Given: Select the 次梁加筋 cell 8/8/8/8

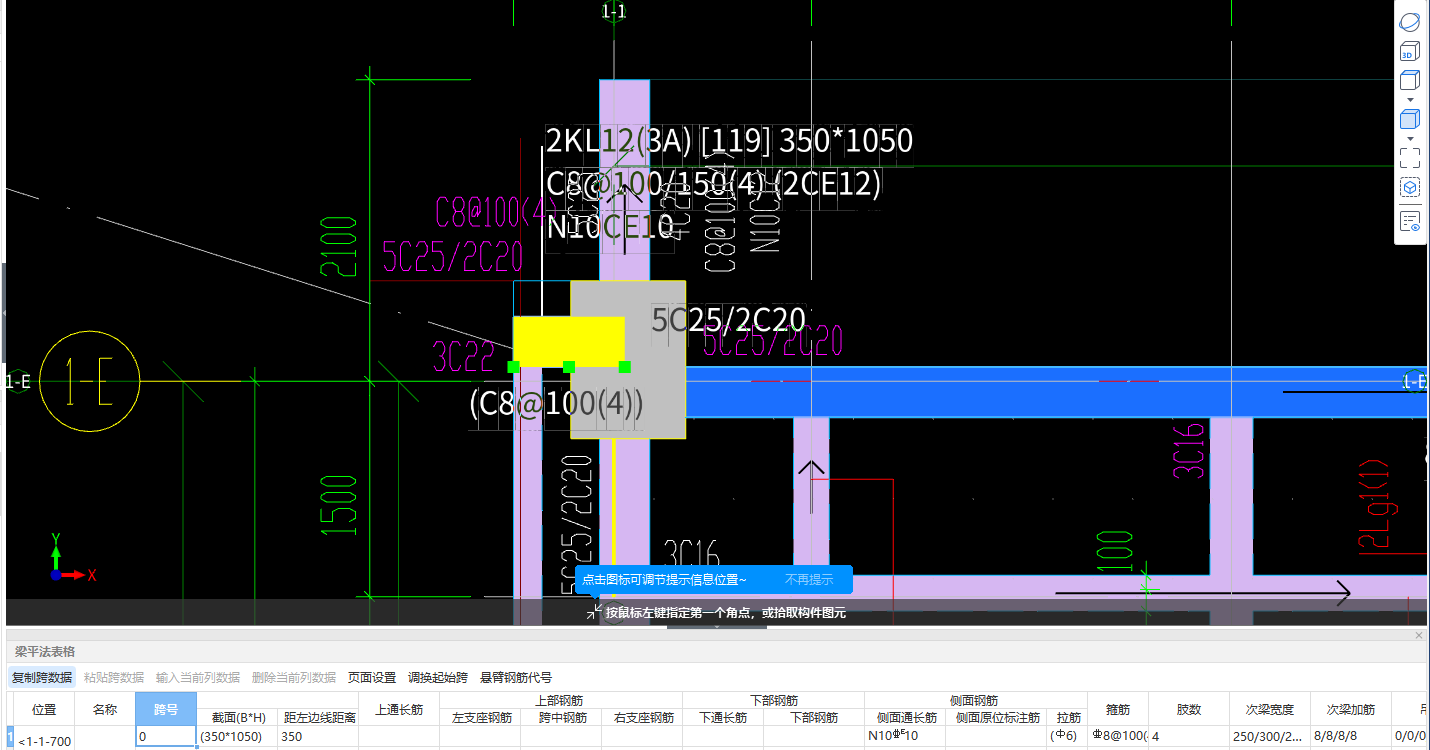Looking at the screenshot, I should (1351, 737).
